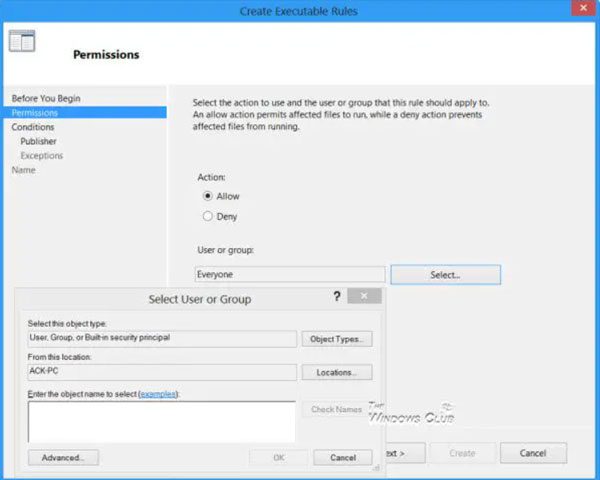Click the Next > wizard button
The height and width of the screenshot is (480, 600).
coord(405,453)
